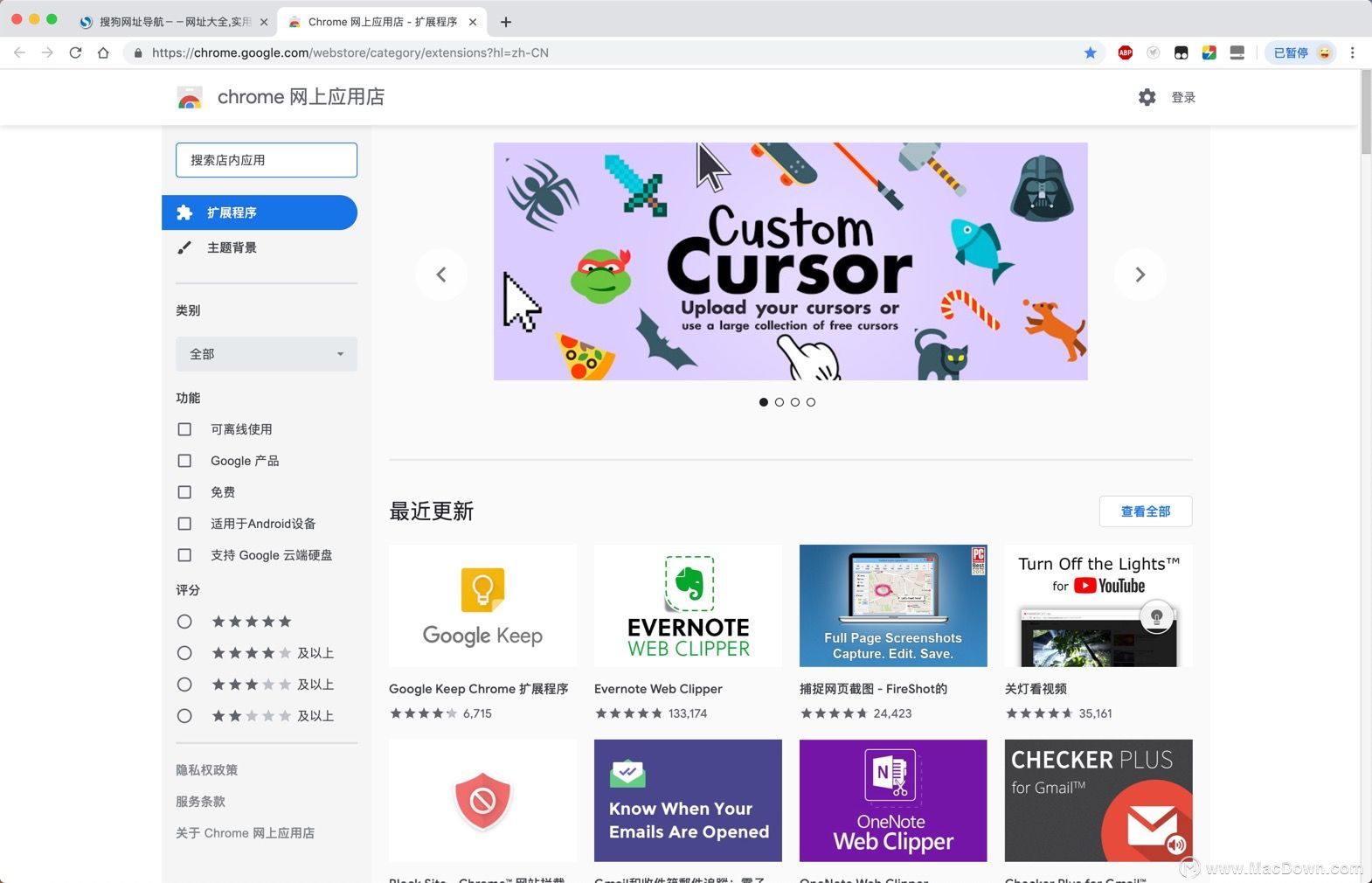Image resolution: width=1372 pixels, height=883 pixels.
Task: Open new tab with plus button
Action: 506,22
